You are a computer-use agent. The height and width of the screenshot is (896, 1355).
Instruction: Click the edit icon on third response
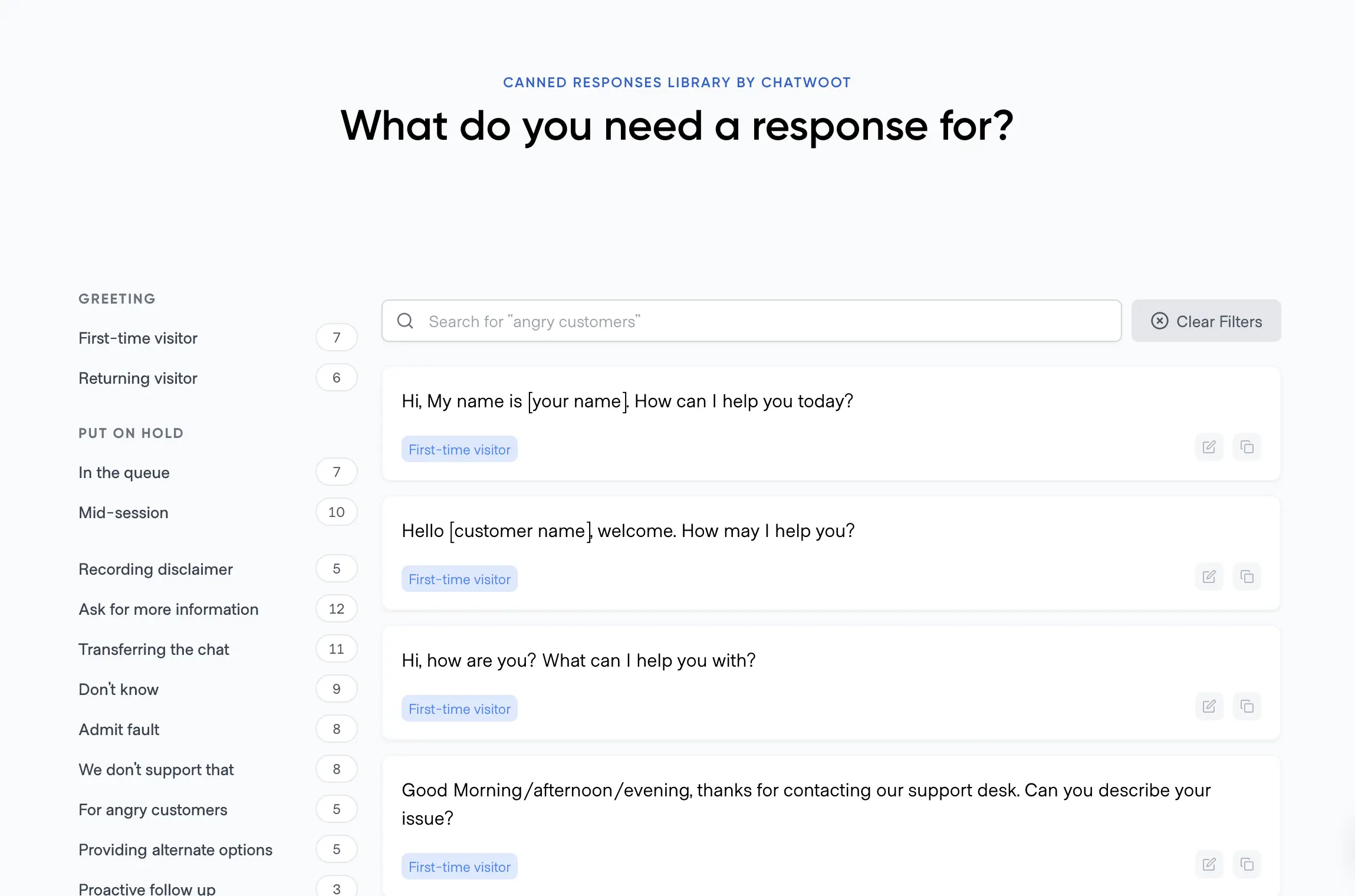point(1209,705)
